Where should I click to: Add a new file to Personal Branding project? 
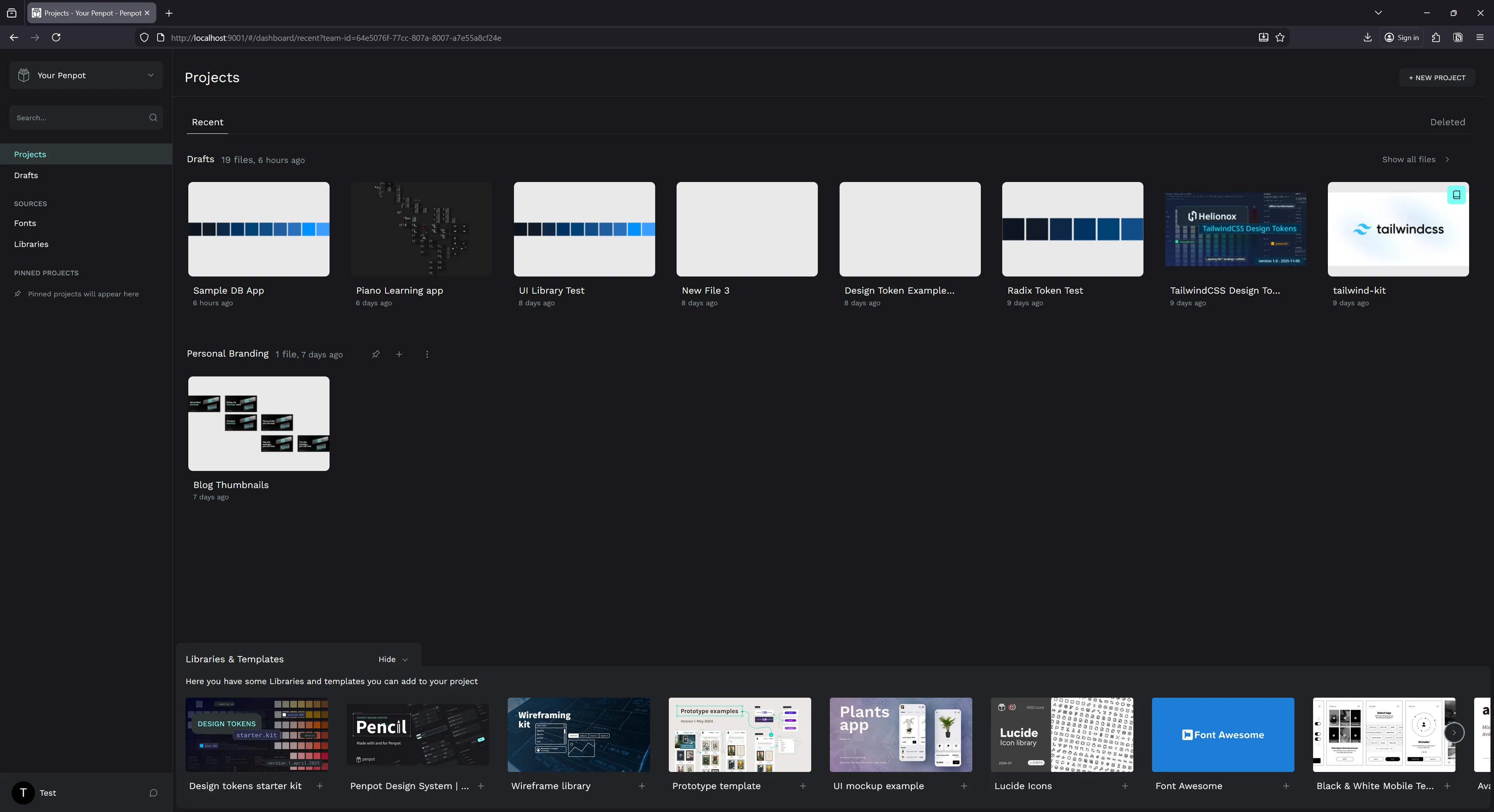pos(399,354)
